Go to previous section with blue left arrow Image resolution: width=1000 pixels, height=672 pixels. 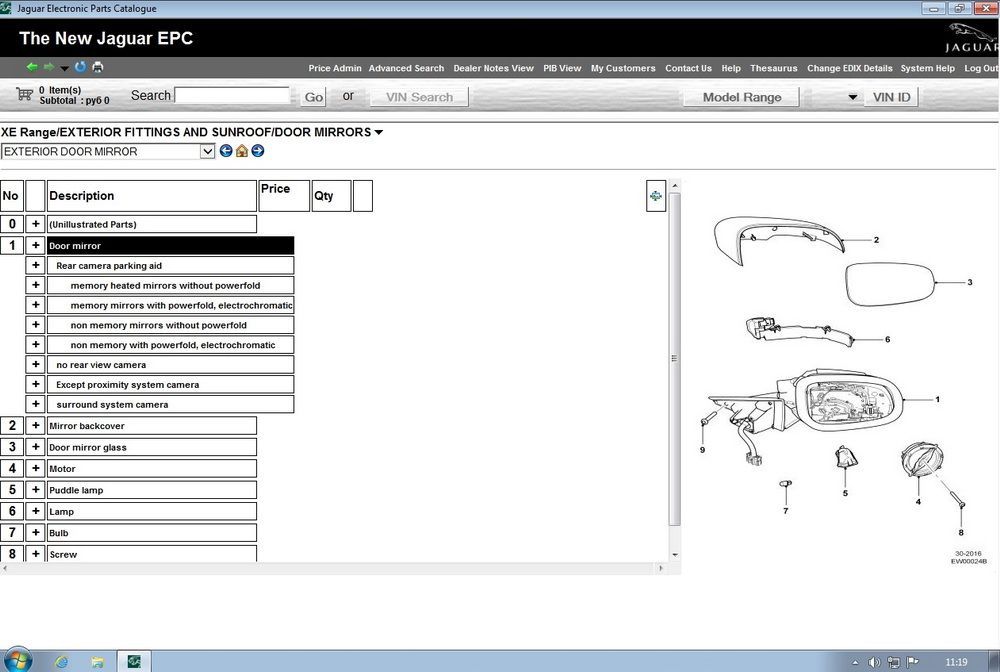click(226, 151)
